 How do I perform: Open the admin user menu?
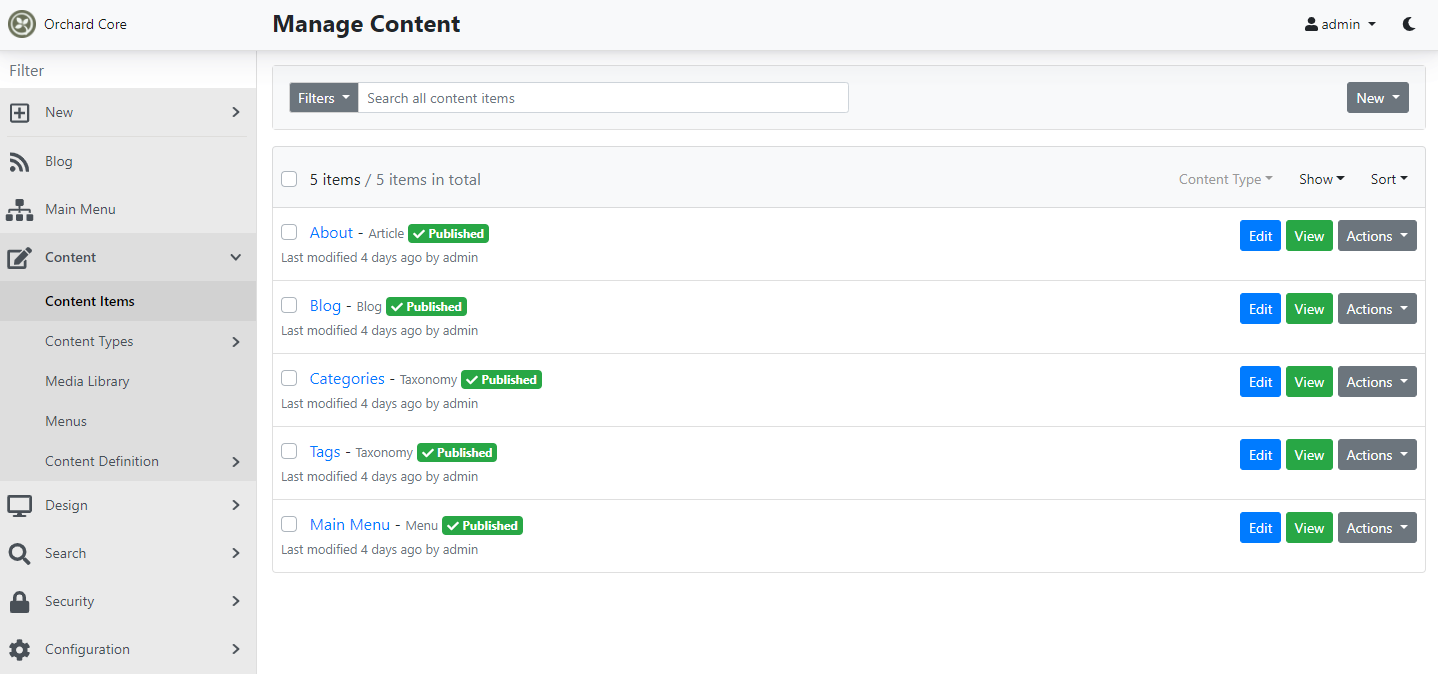(x=1341, y=24)
